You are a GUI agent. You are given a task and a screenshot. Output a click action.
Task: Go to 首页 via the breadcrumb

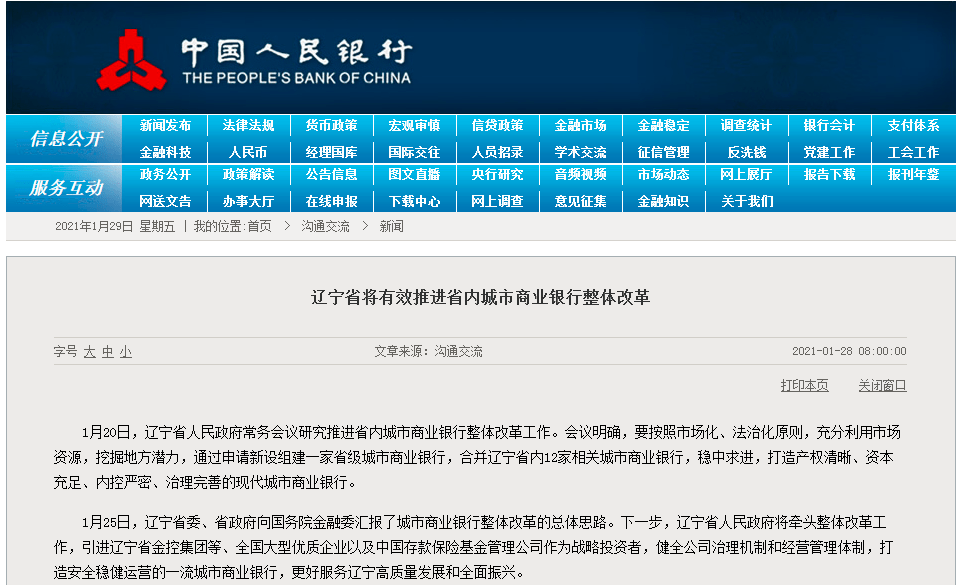pyautogui.click(x=258, y=225)
